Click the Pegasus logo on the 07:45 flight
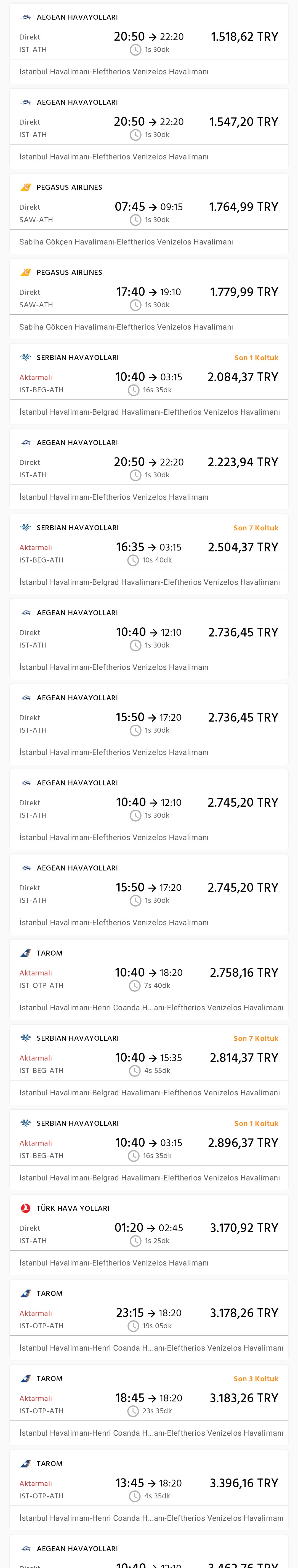 26,188
